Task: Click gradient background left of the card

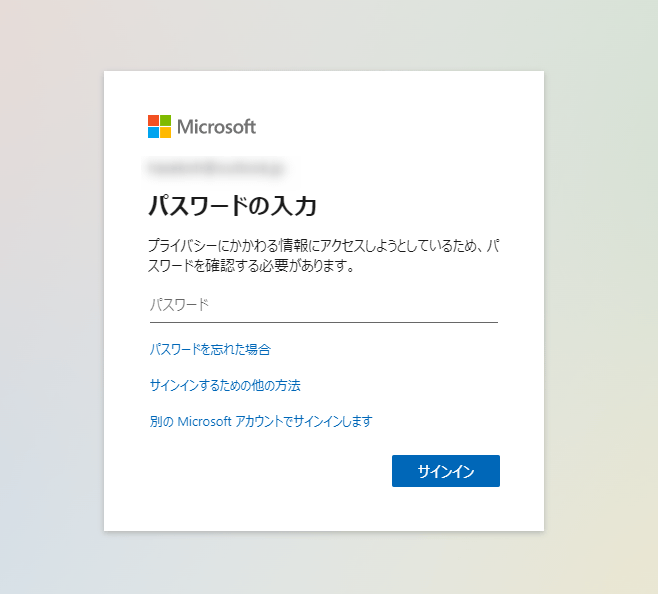Action: coord(50,294)
